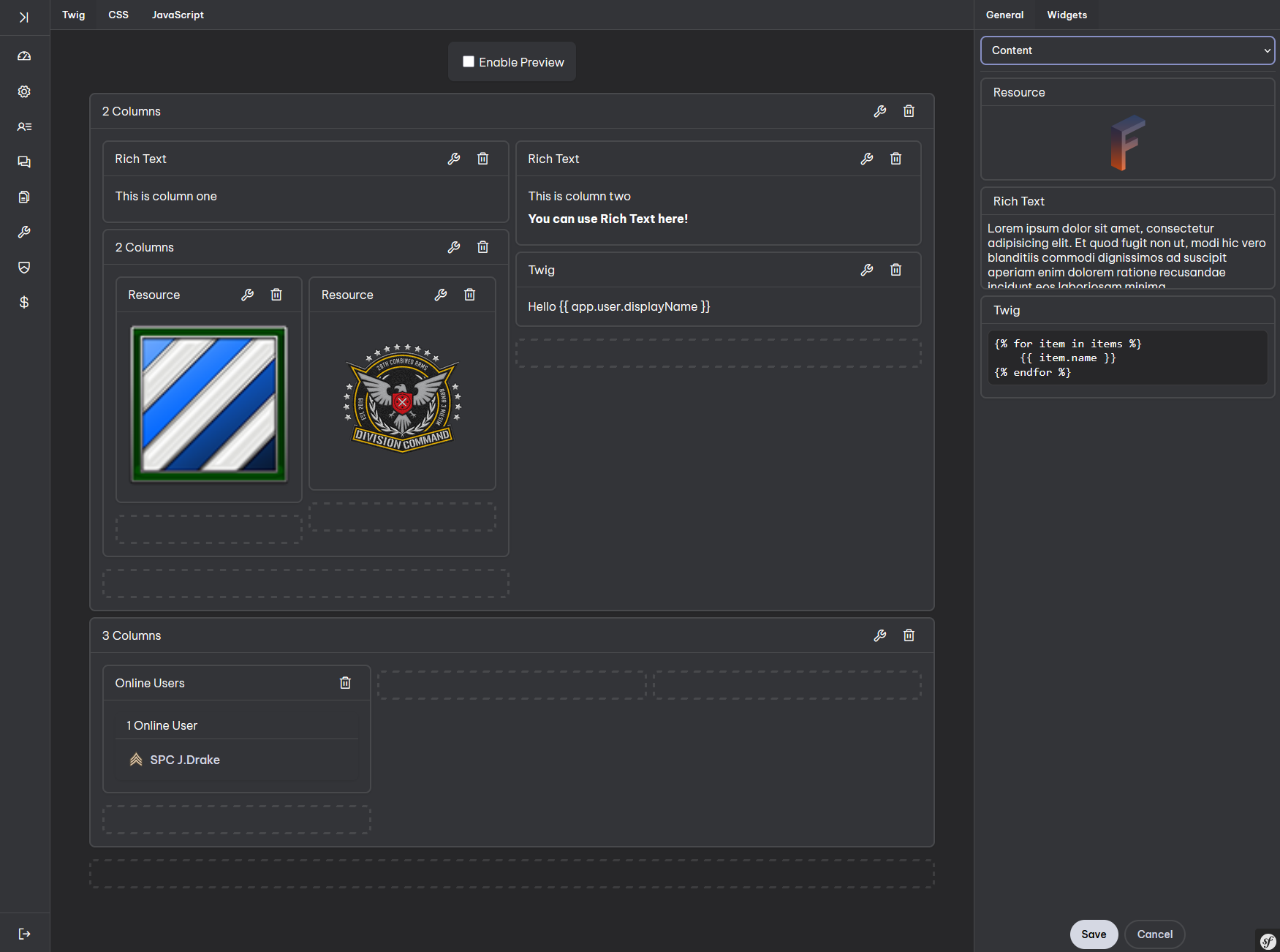The height and width of the screenshot is (952, 1280).
Task: Open the dollar sign sidebar icon
Action: [x=24, y=302]
